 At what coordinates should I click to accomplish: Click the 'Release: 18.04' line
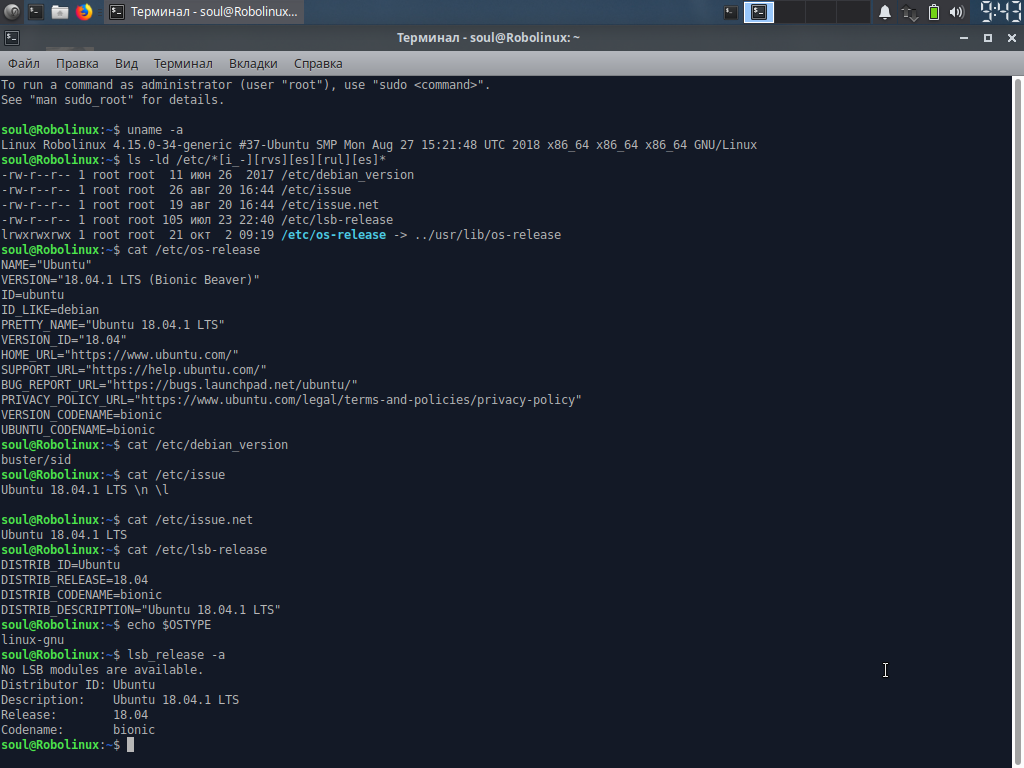pyautogui.click(x=74, y=714)
